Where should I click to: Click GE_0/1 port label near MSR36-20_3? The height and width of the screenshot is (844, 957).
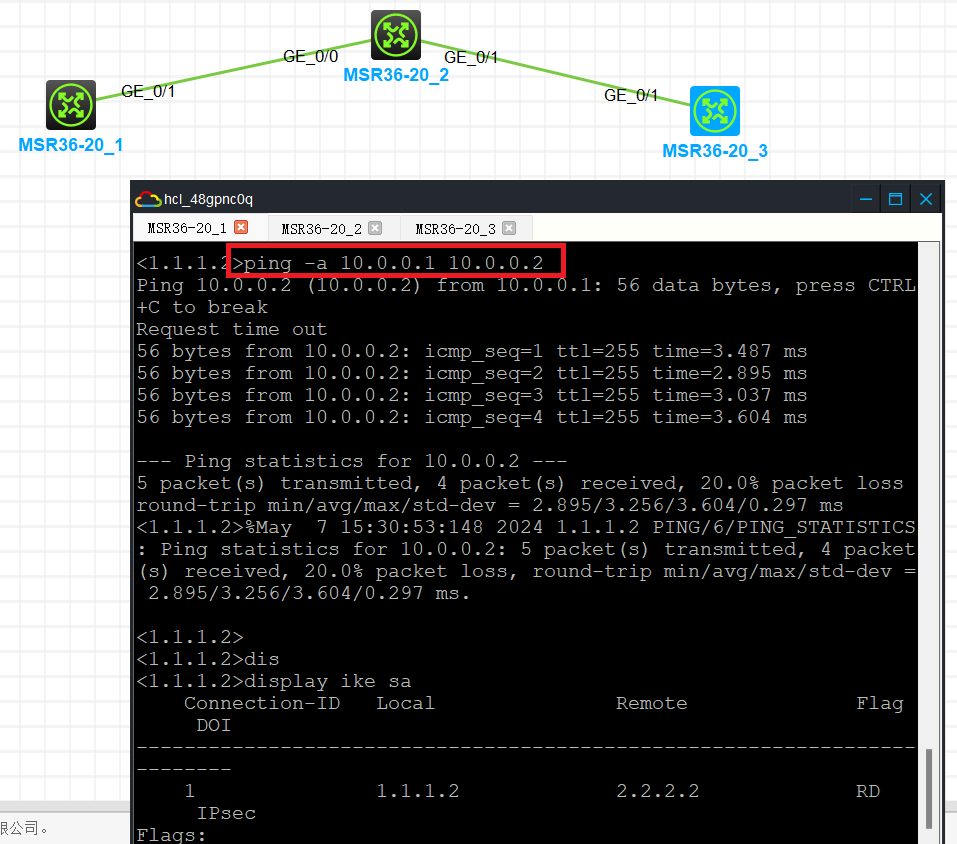pos(630,95)
